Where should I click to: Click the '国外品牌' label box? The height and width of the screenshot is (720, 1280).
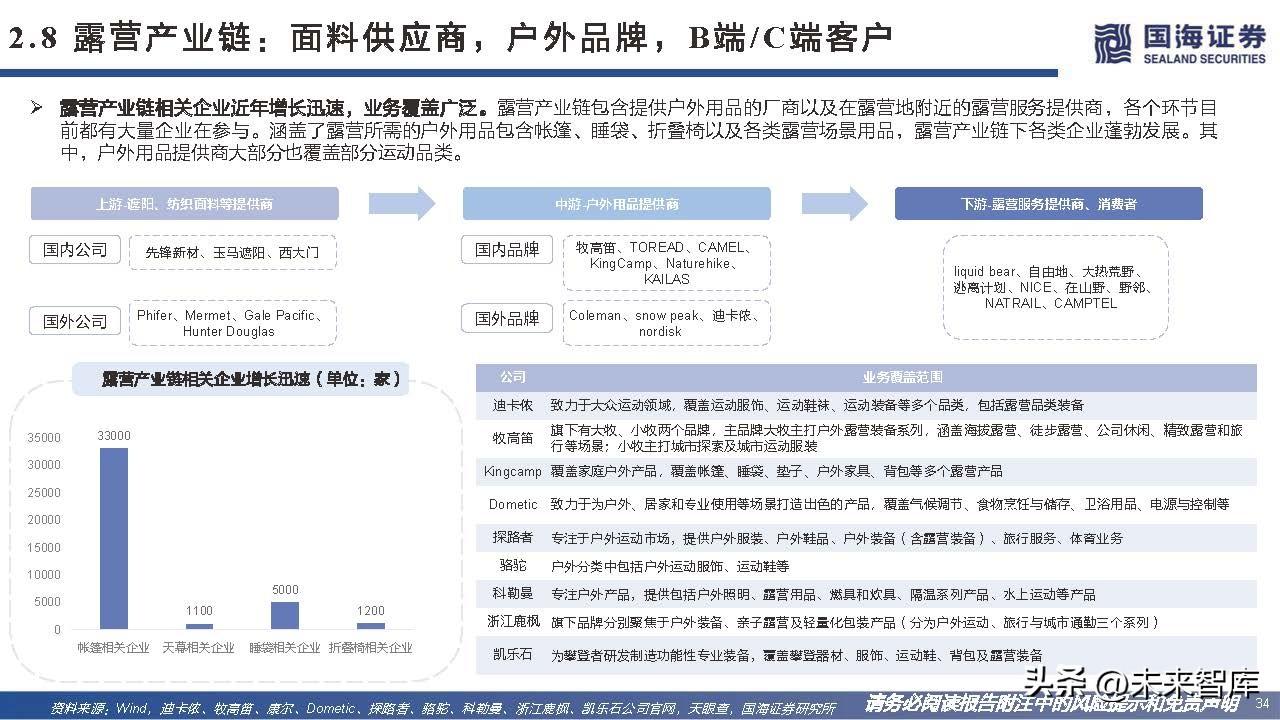[x=507, y=318]
